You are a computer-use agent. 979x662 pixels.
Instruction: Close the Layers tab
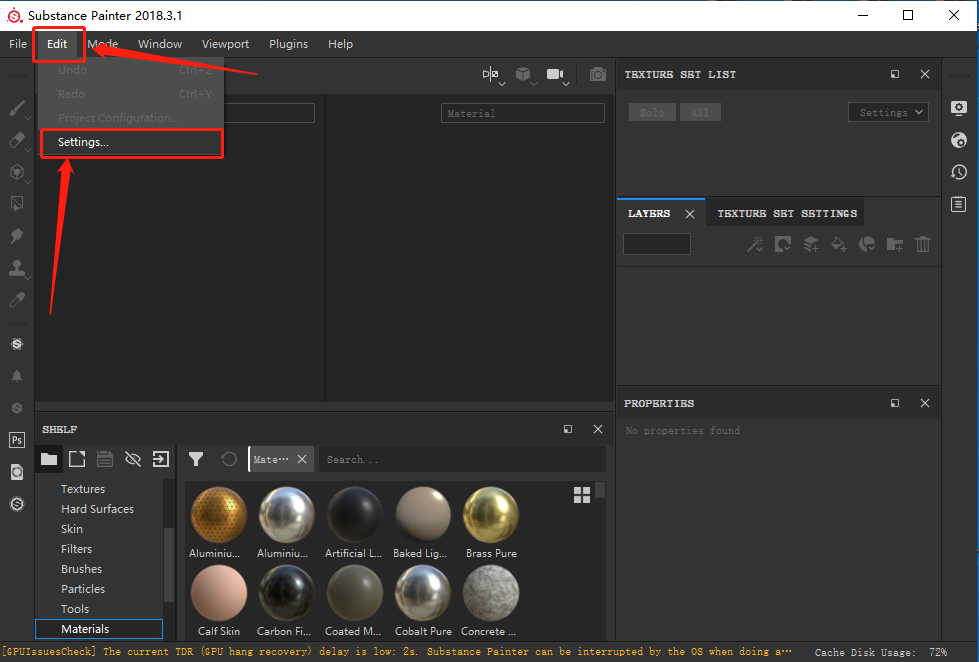[x=690, y=214]
